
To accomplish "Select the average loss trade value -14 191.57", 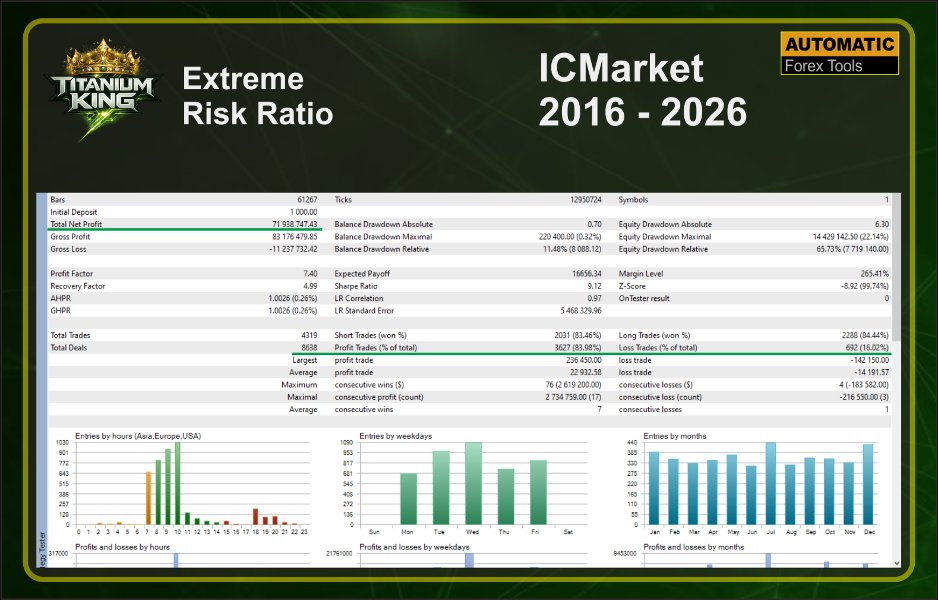I will 871,372.
